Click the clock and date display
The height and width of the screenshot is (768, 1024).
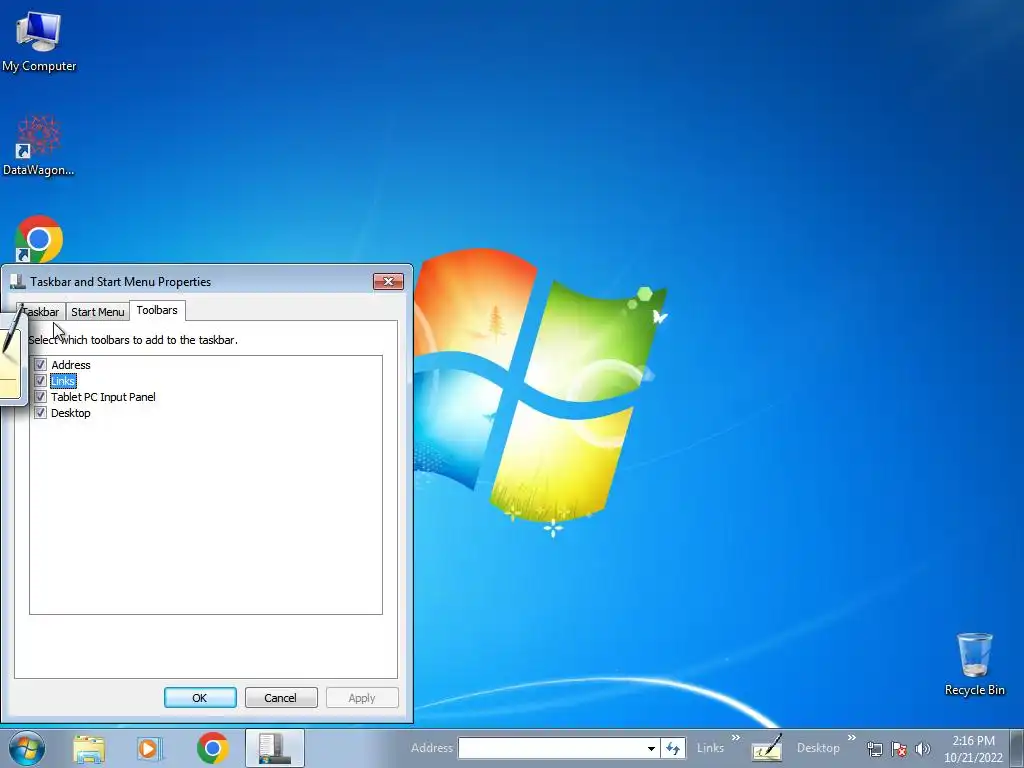(x=973, y=749)
